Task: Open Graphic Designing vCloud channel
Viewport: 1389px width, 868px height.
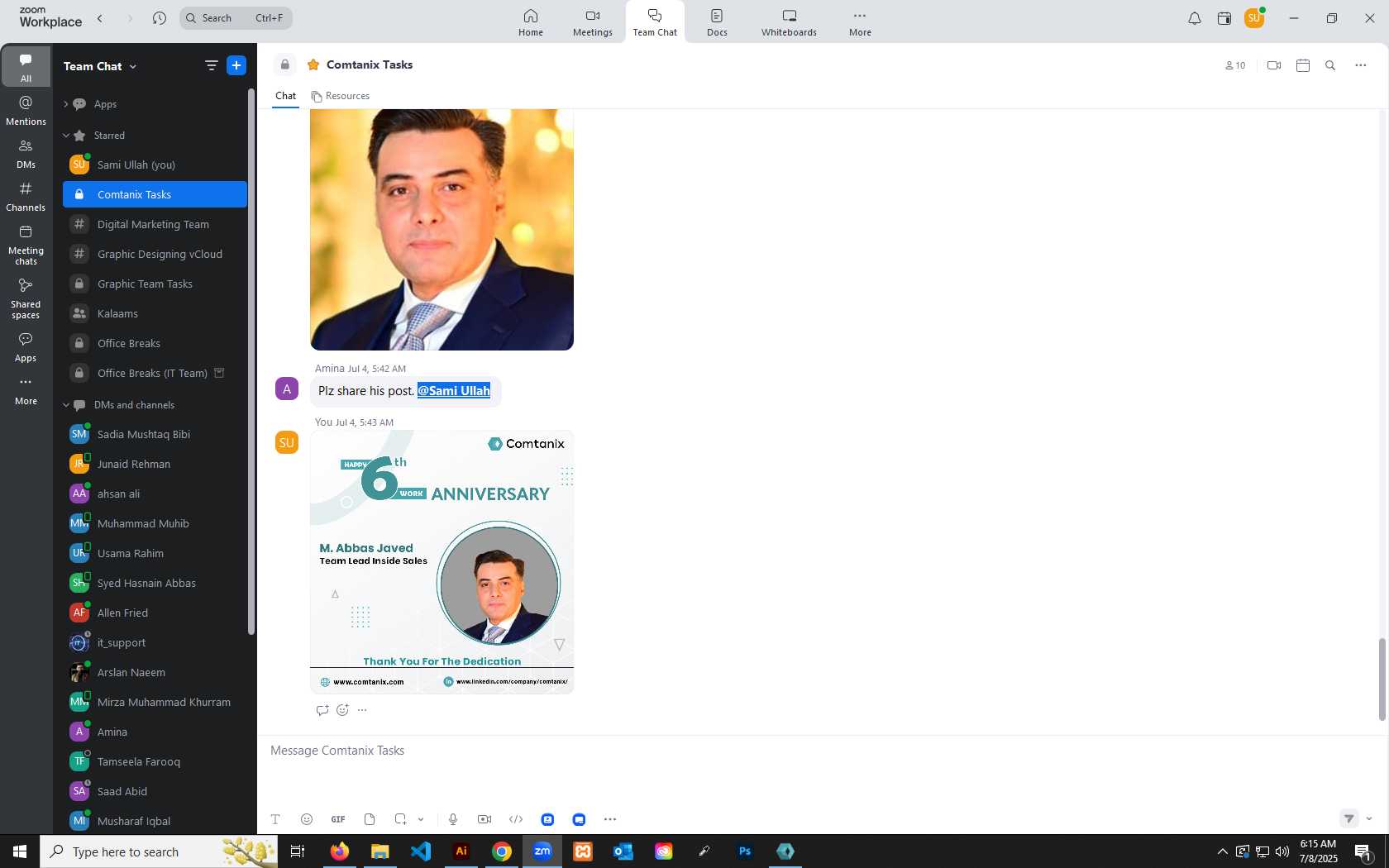Action: (x=155, y=254)
